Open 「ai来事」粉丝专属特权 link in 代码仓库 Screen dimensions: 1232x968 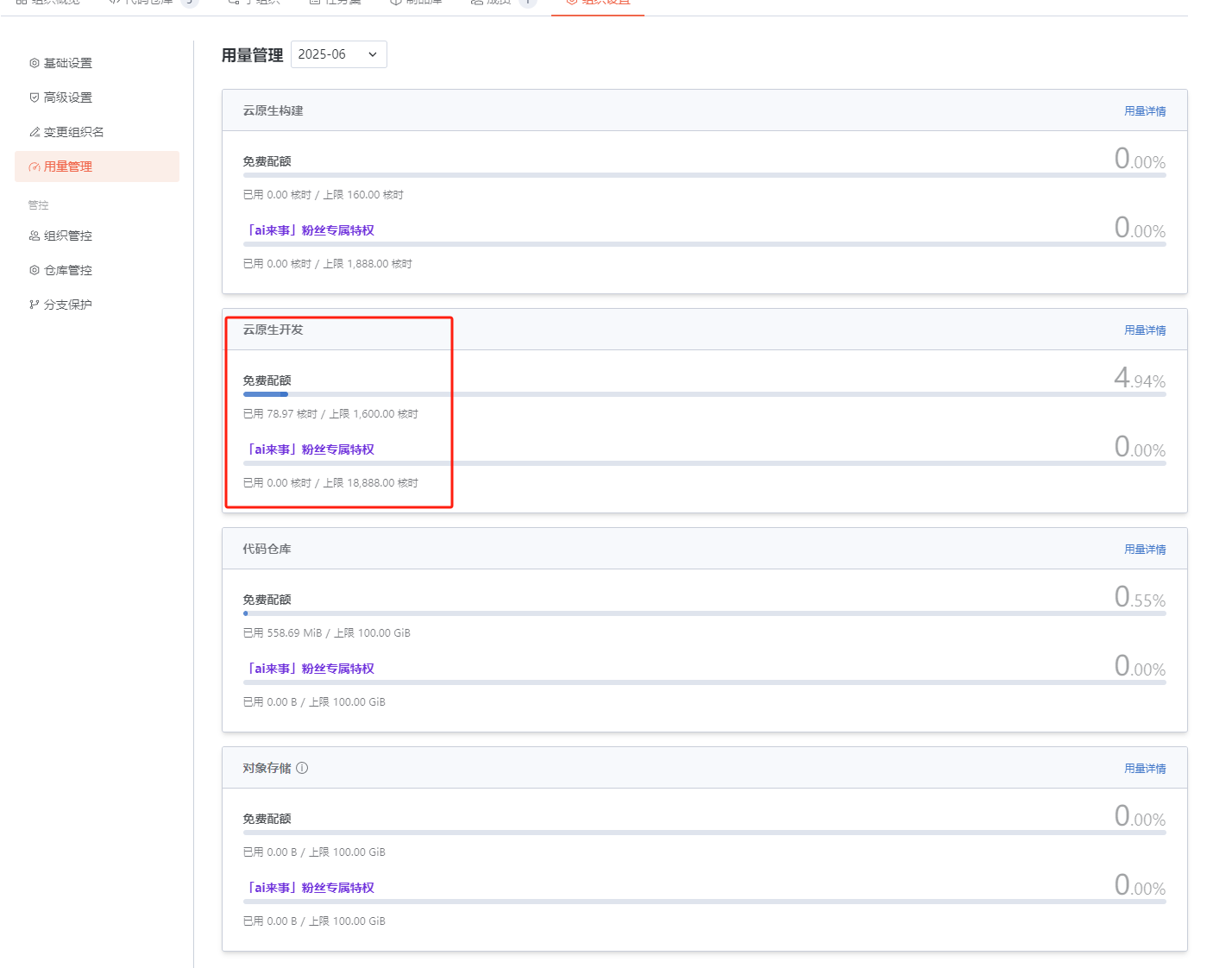pos(311,669)
